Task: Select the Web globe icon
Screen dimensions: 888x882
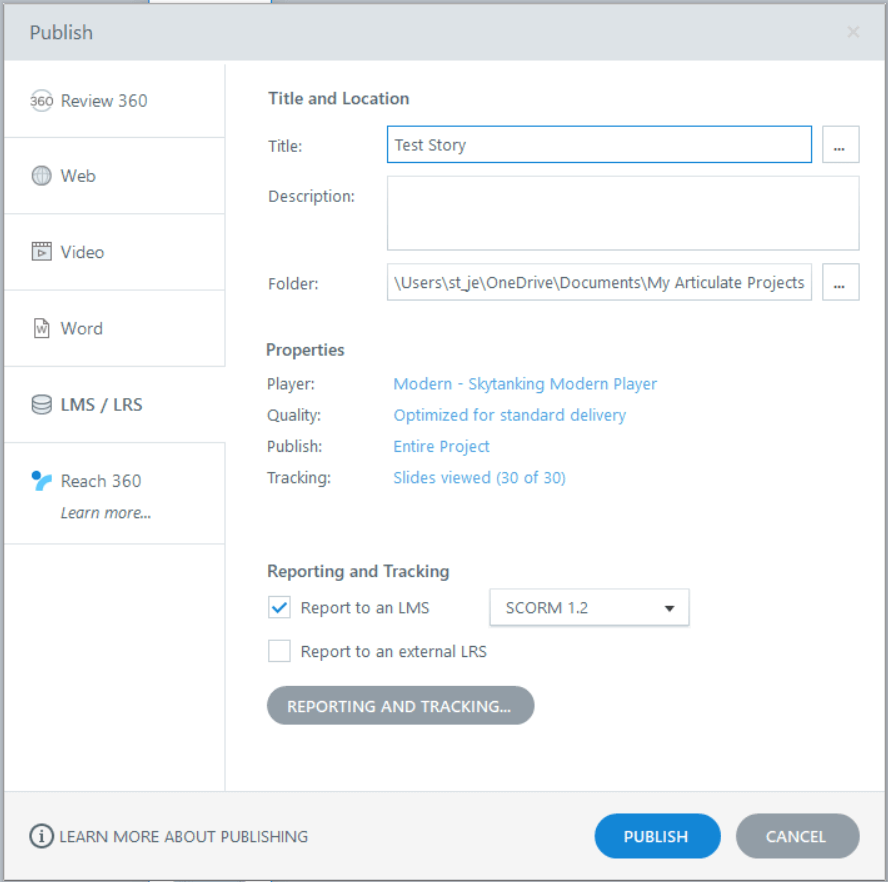Action: [x=42, y=175]
